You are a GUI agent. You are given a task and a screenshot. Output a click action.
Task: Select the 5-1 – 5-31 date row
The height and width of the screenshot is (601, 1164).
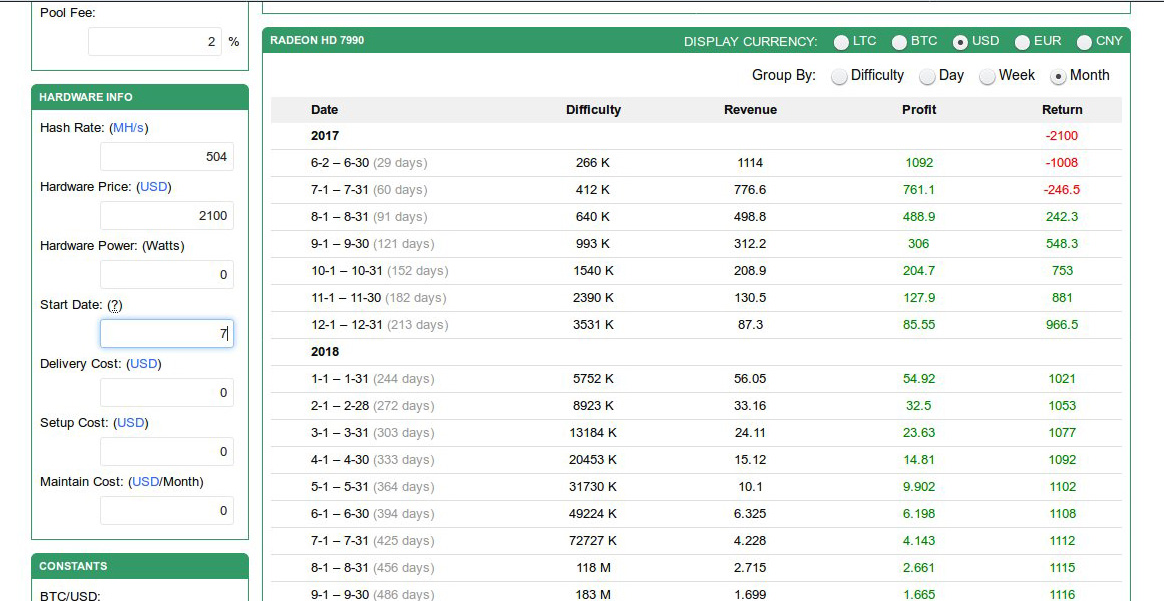click(x=696, y=487)
